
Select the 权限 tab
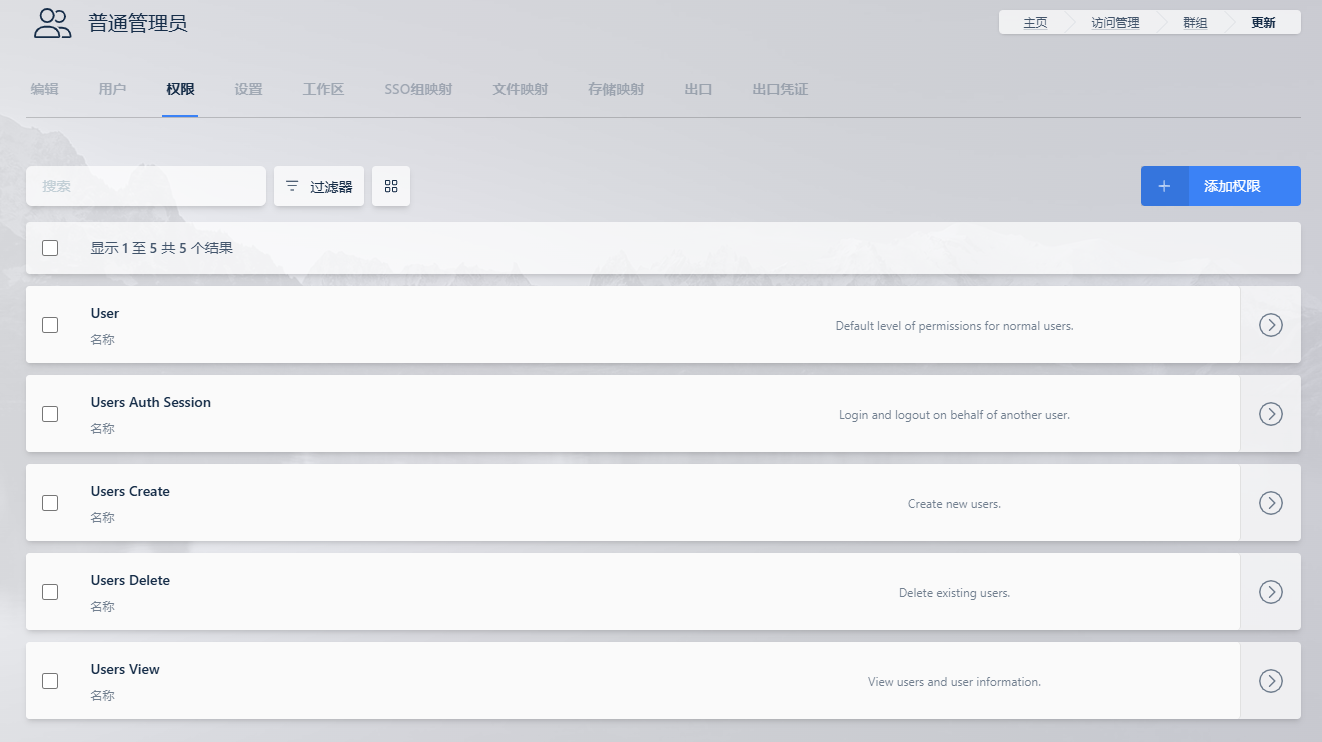click(180, 89)
